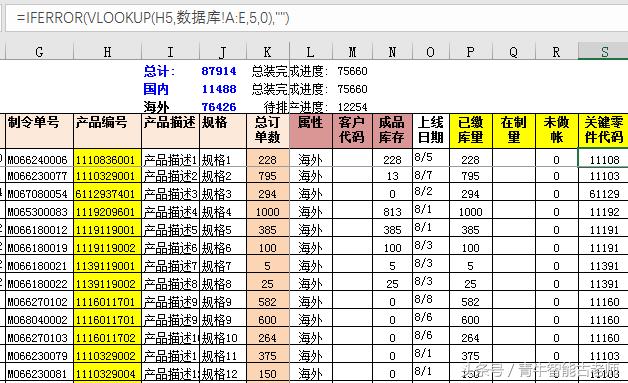The height and width of the screenshot is (383, 628).
Task: Select active cell 11108 in column S
Action: tap(603, 158)
